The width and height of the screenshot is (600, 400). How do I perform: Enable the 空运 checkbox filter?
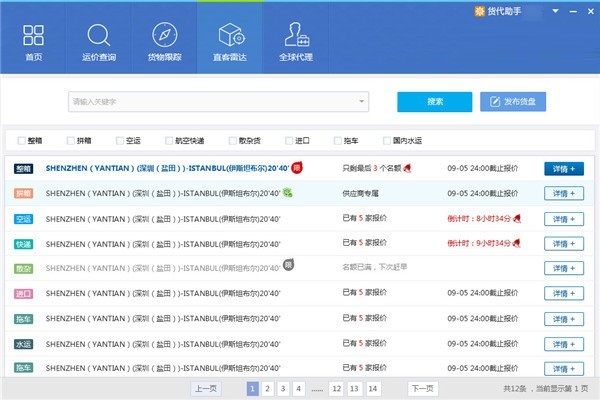click(120, 141)
